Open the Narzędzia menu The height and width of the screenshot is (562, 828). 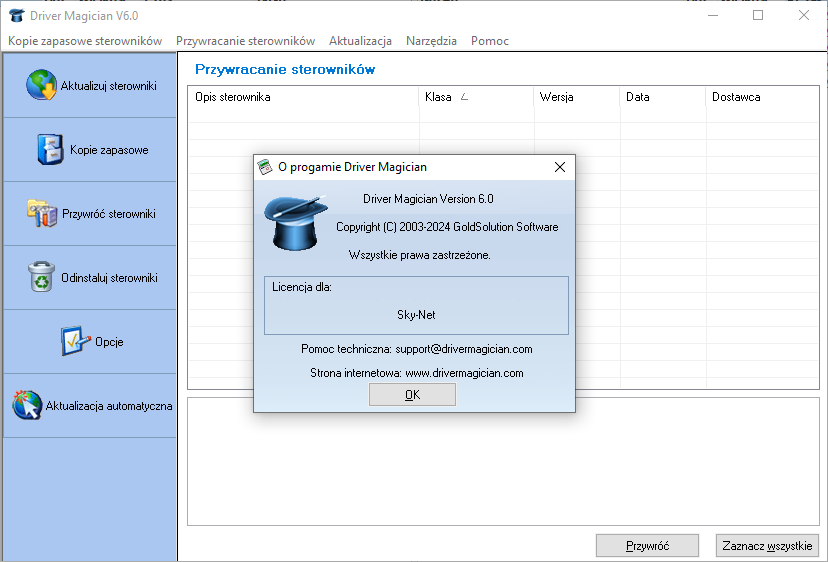[431, 41]
